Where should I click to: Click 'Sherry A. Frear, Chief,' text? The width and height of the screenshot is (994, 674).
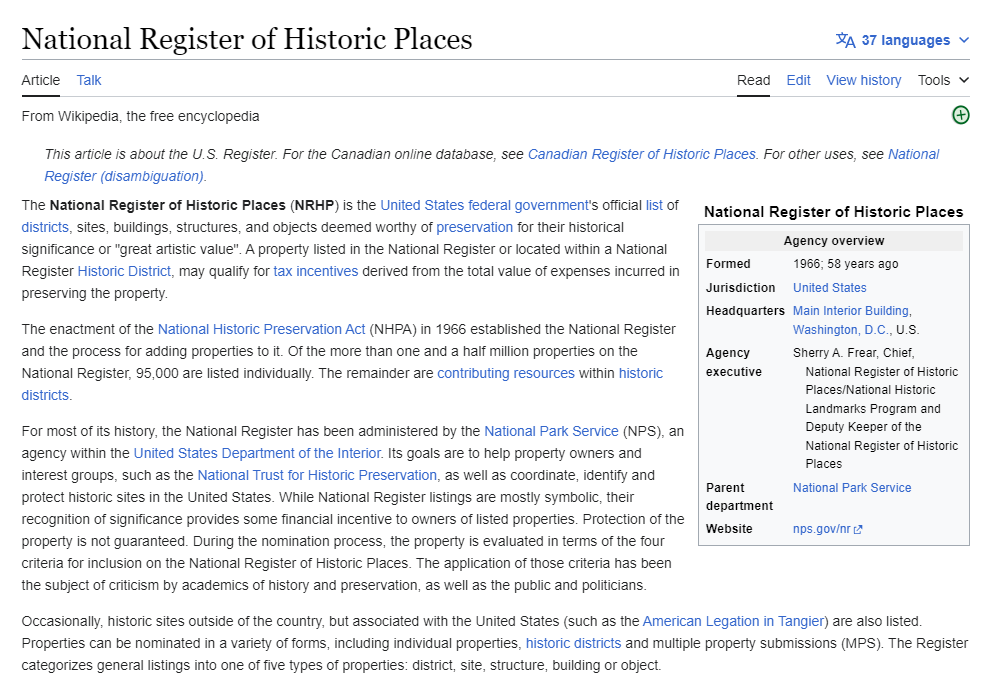click(853, 353)
